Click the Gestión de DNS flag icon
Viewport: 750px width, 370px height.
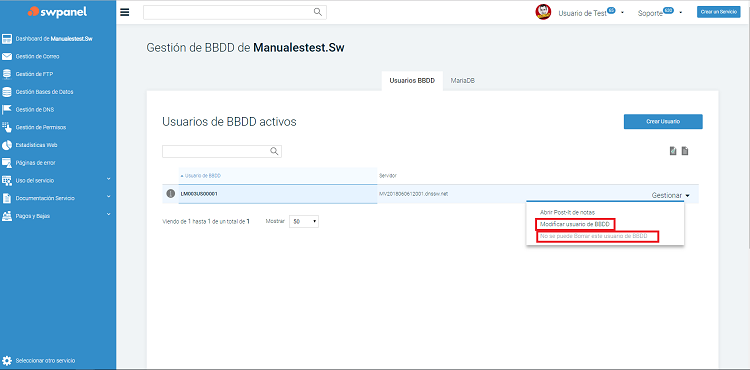point(7,109)
